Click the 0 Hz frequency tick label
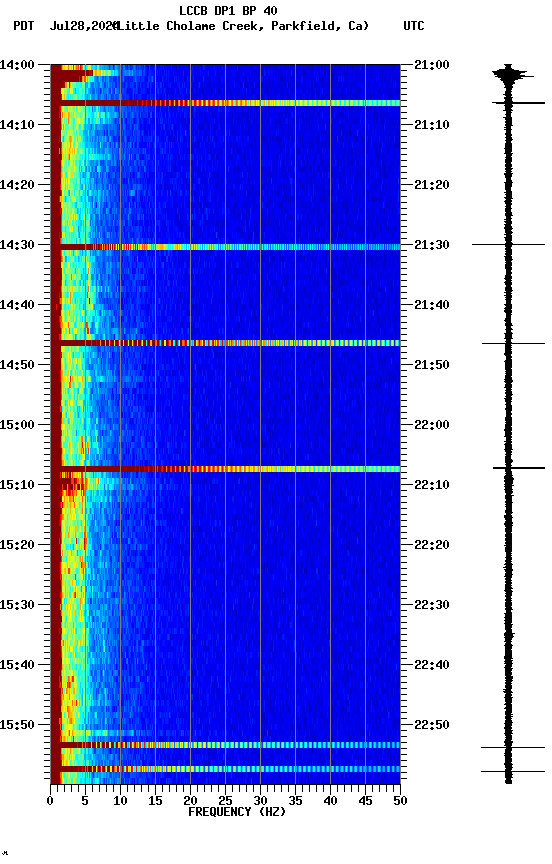Screen dimensions: 552x864 tap(50, 801)
